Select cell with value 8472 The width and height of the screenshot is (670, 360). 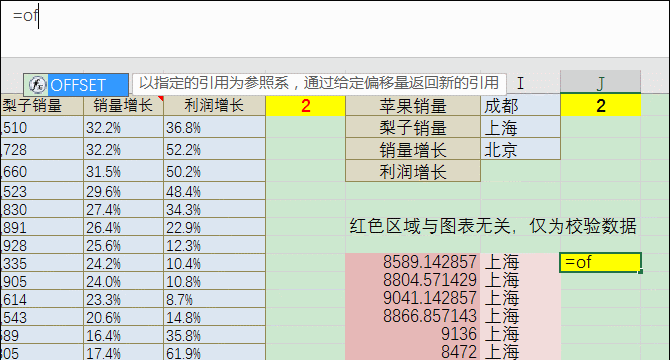coord(413,351)
